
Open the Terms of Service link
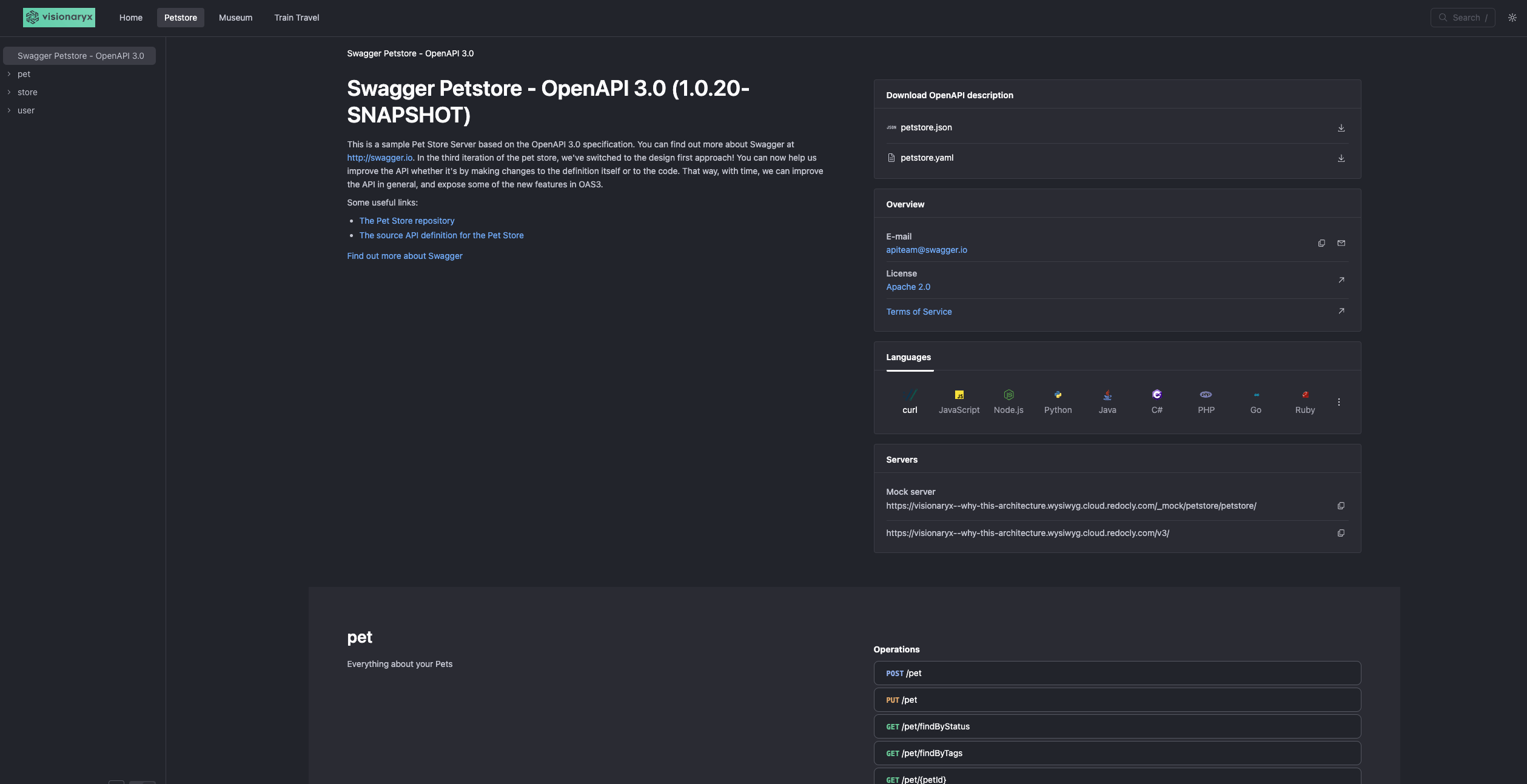click(x=919, y=312)
